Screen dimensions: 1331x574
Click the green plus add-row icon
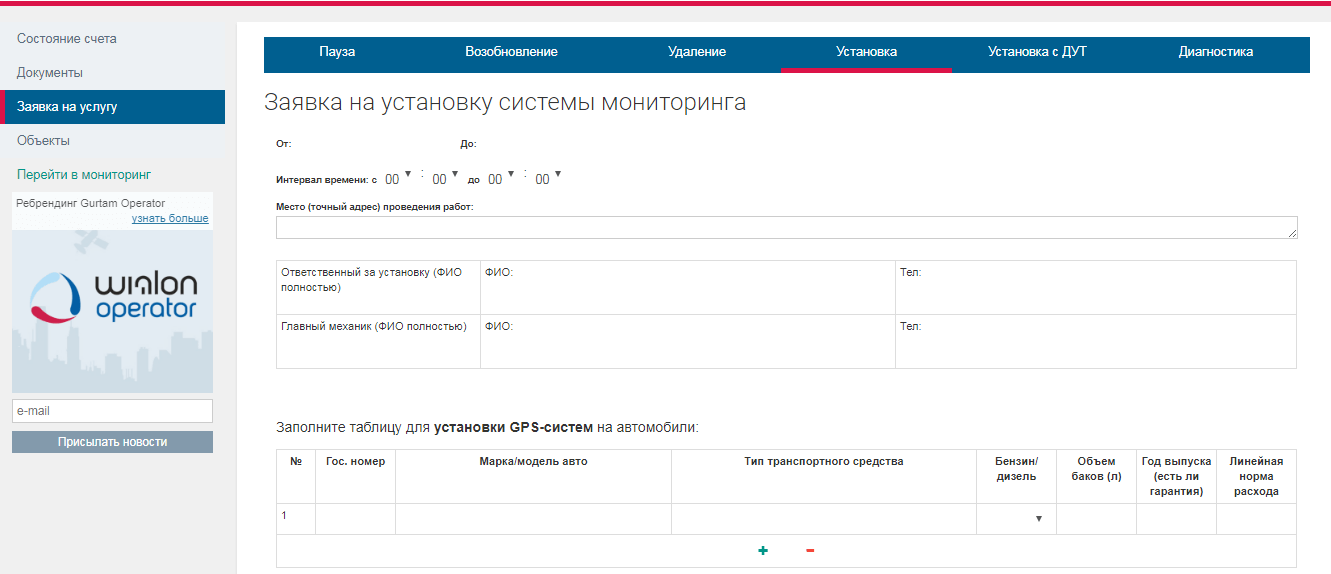click(x=763, y=550)
